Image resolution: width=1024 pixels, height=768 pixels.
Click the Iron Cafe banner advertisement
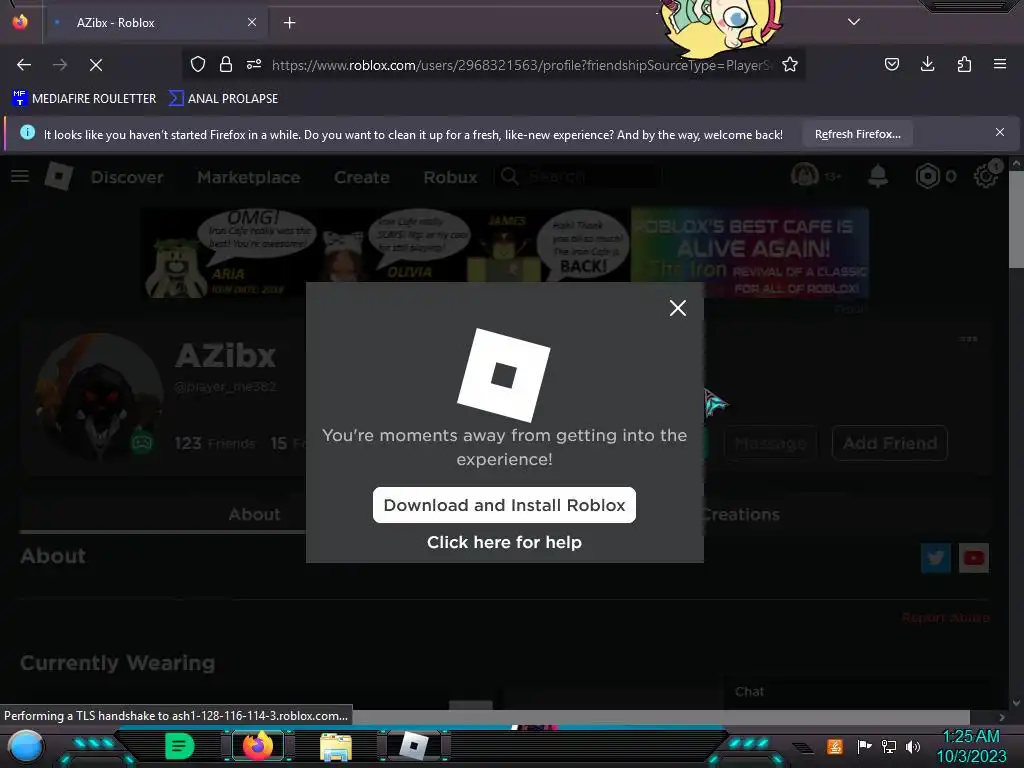coord(505,253)
